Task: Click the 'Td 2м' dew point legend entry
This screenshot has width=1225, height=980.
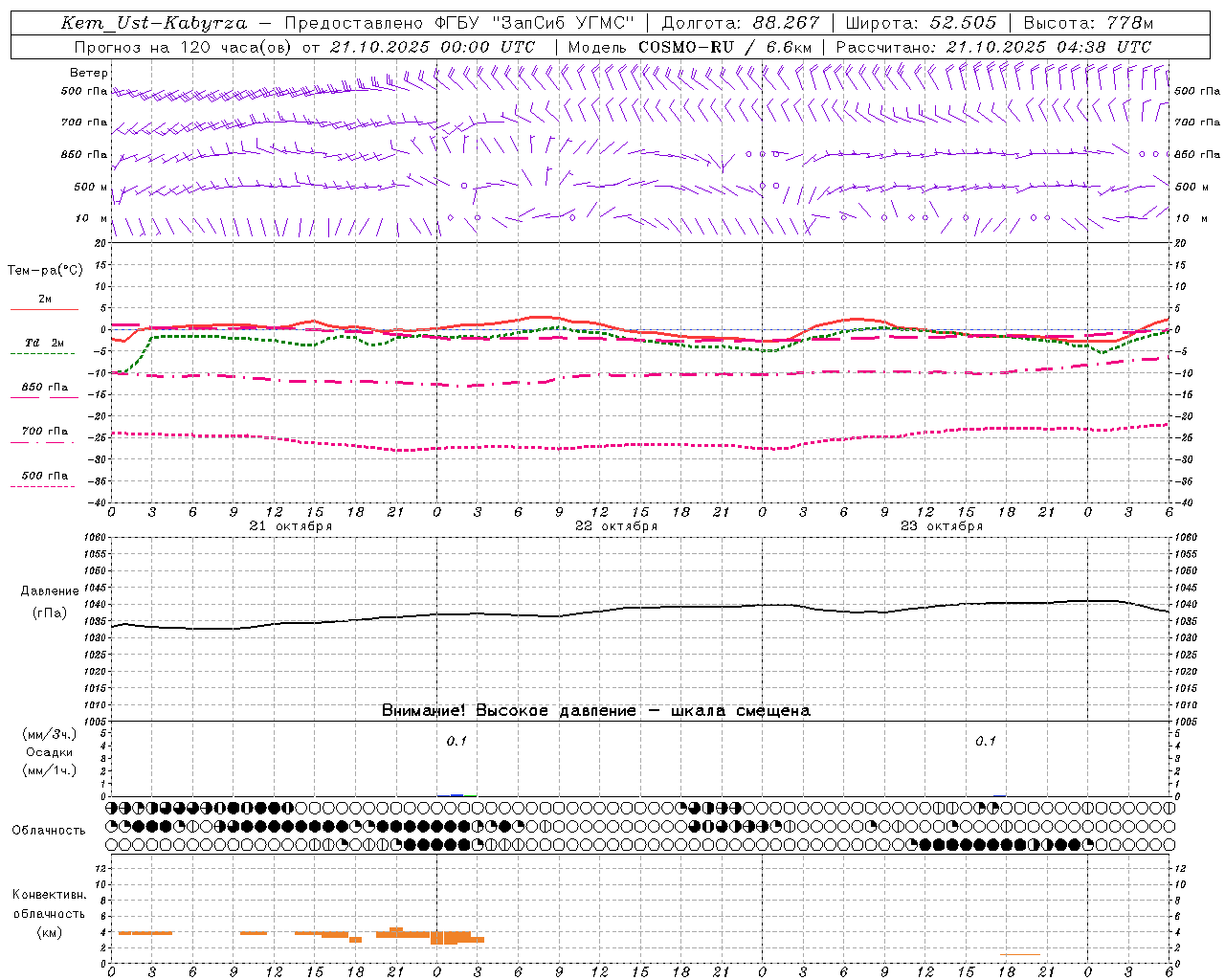Action: click(44, 343)
